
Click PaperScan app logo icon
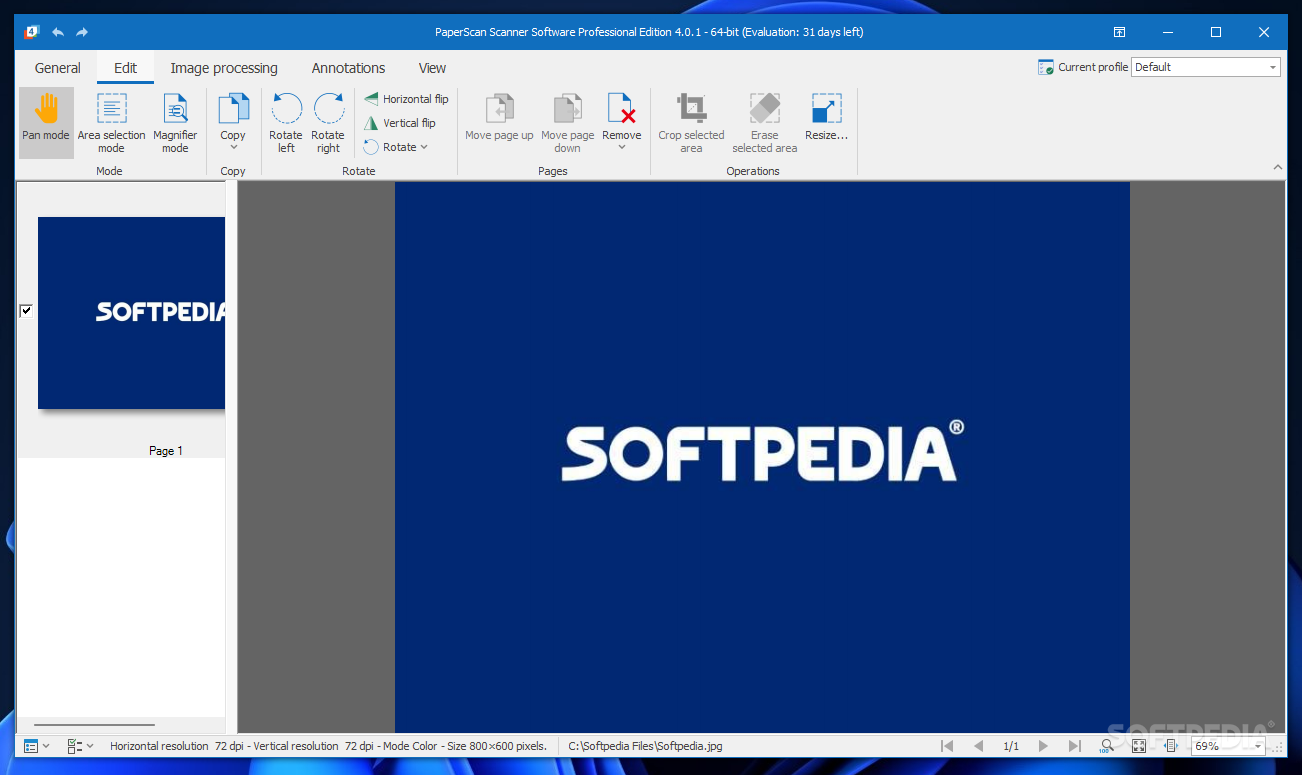click(x=31, y=32)
